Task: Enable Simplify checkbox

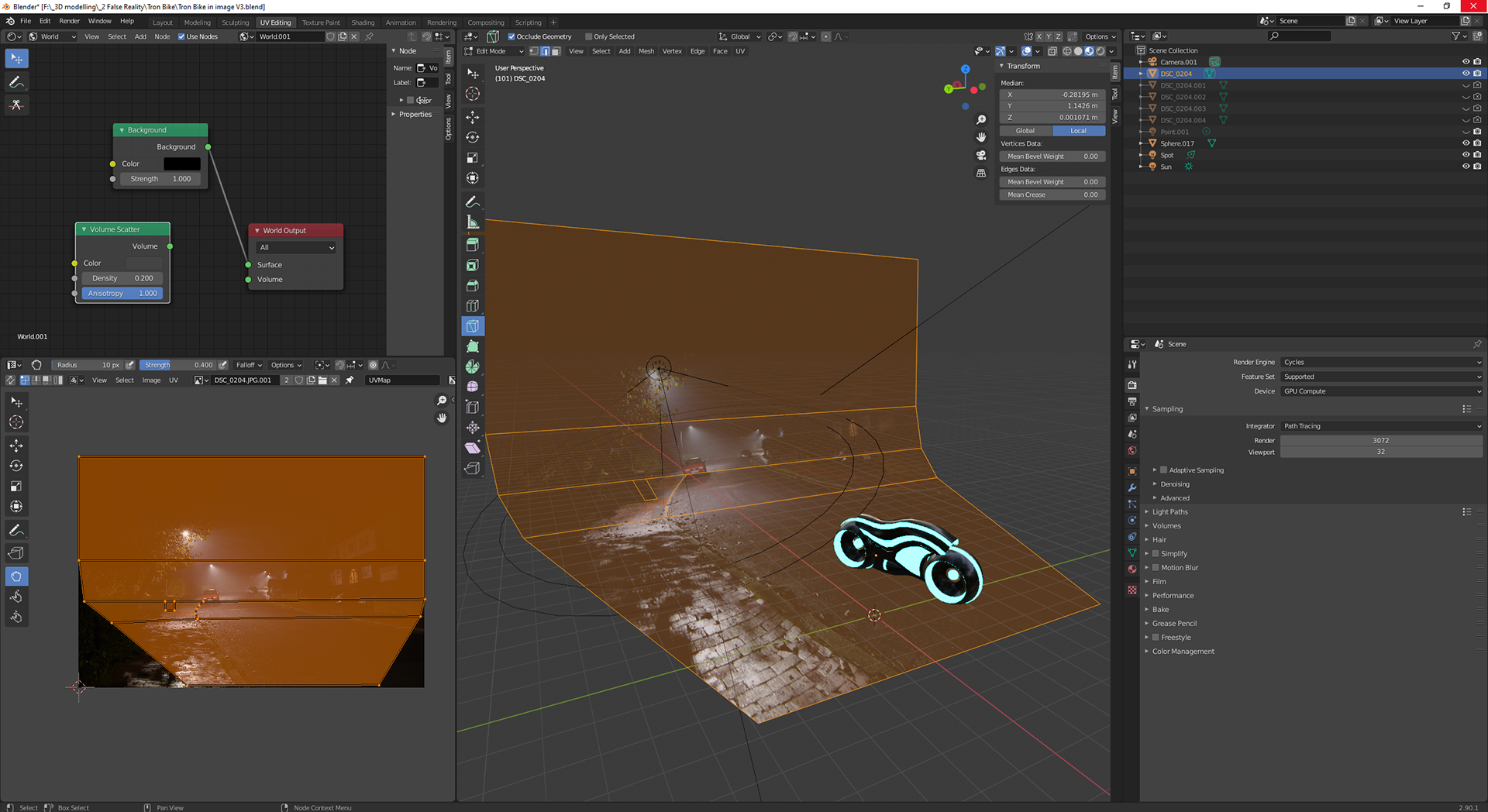Action: [1156, 554]
